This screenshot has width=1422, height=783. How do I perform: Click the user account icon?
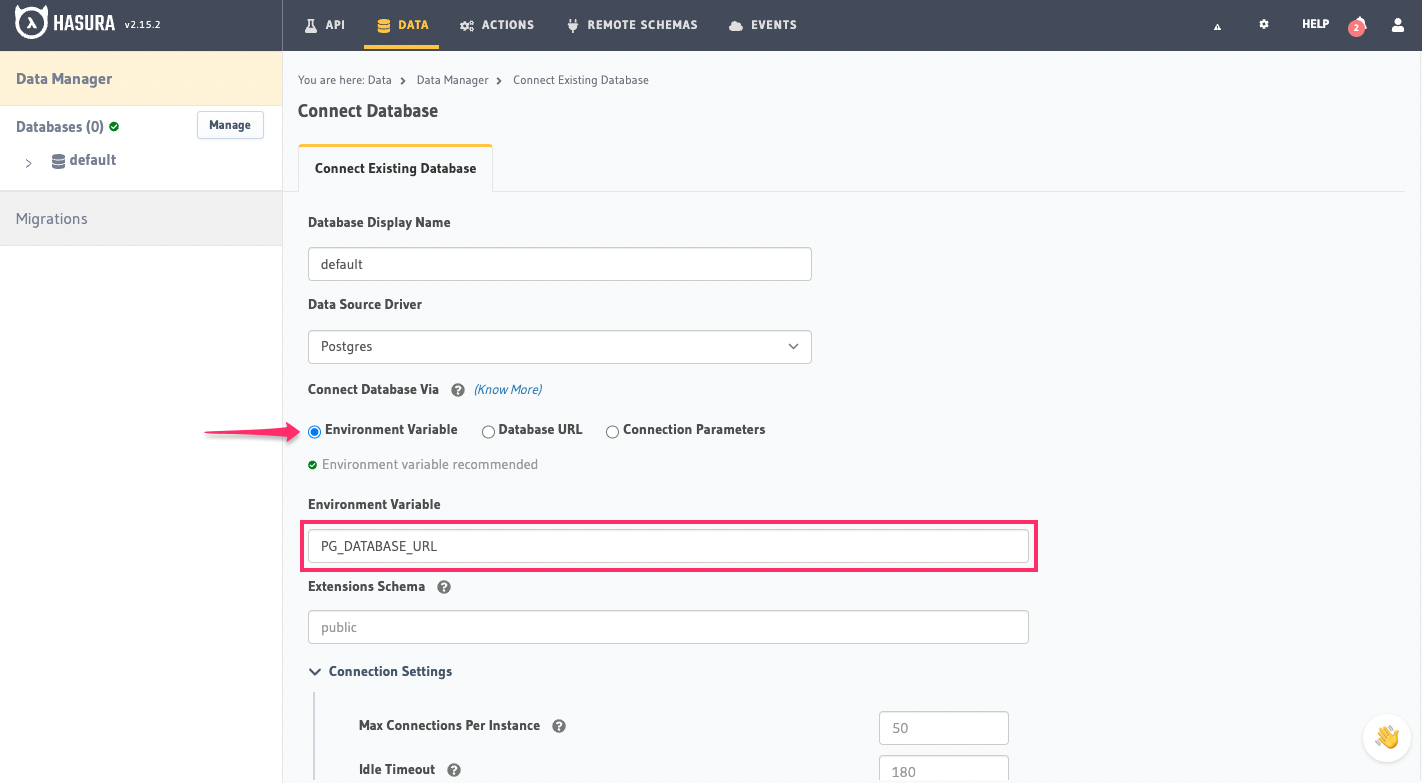pos(1397,25)
